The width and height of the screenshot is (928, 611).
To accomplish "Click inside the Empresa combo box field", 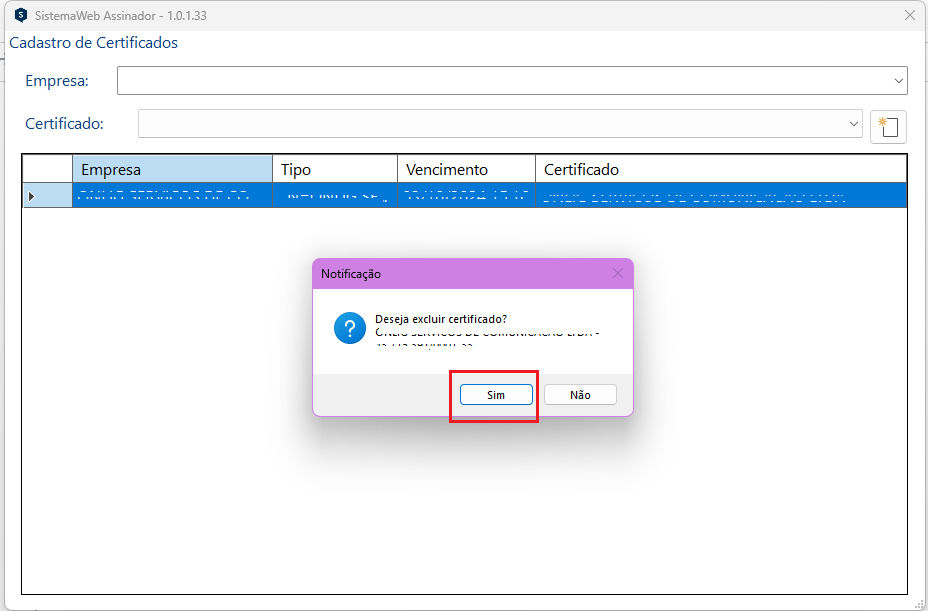I will tap(500, 81).
